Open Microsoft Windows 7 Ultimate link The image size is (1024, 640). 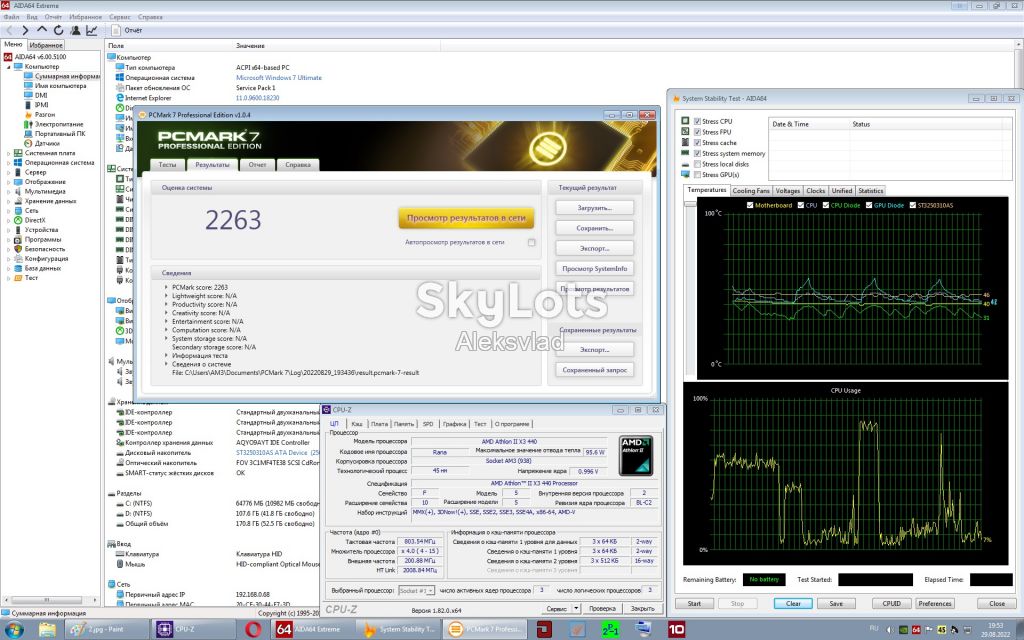click(x=279, y=78)
